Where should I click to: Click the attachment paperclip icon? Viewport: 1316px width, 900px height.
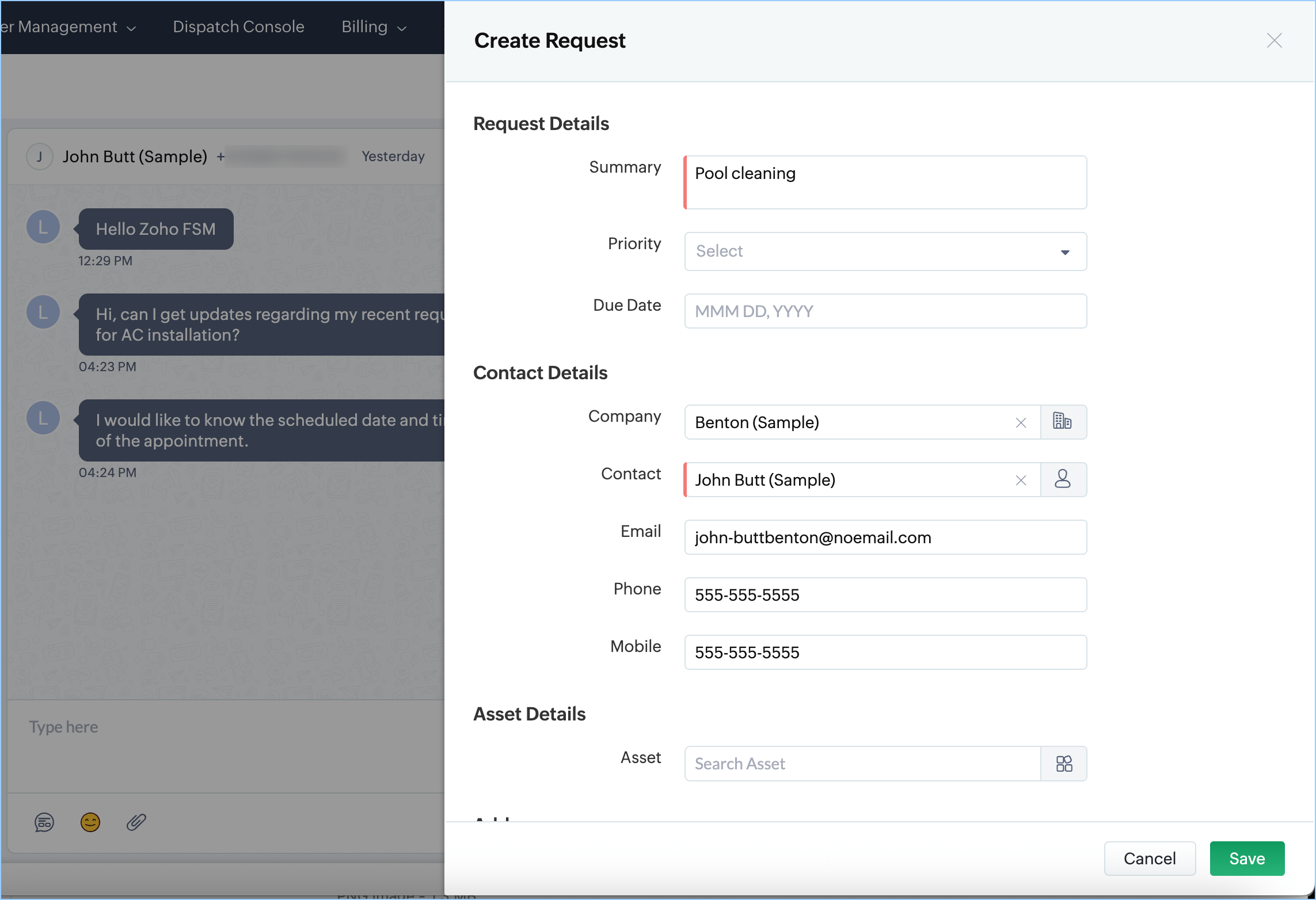(136, 822)
